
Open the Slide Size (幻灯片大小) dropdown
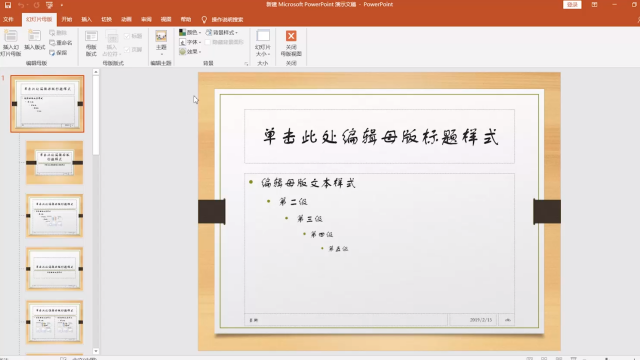click(262, 43)
